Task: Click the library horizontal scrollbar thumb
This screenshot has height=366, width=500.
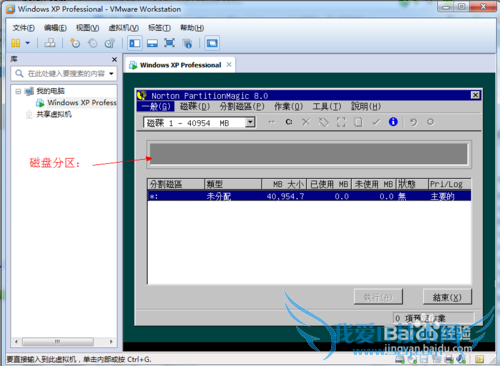Action: click(58, 342)
